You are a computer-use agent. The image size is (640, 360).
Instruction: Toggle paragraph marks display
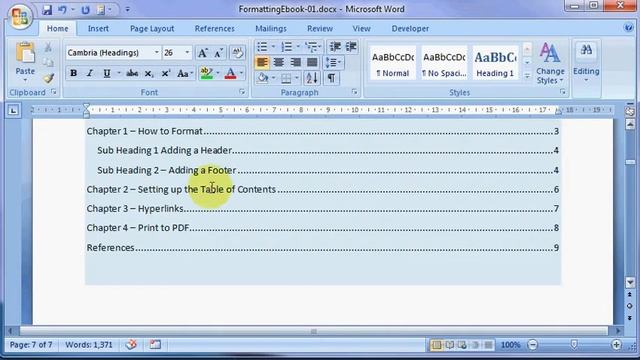[x=331, y=78]
